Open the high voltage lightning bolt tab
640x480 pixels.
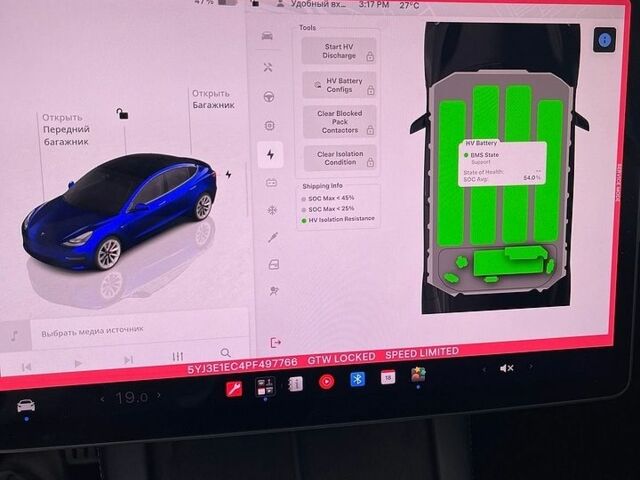[x=270, y=155]
